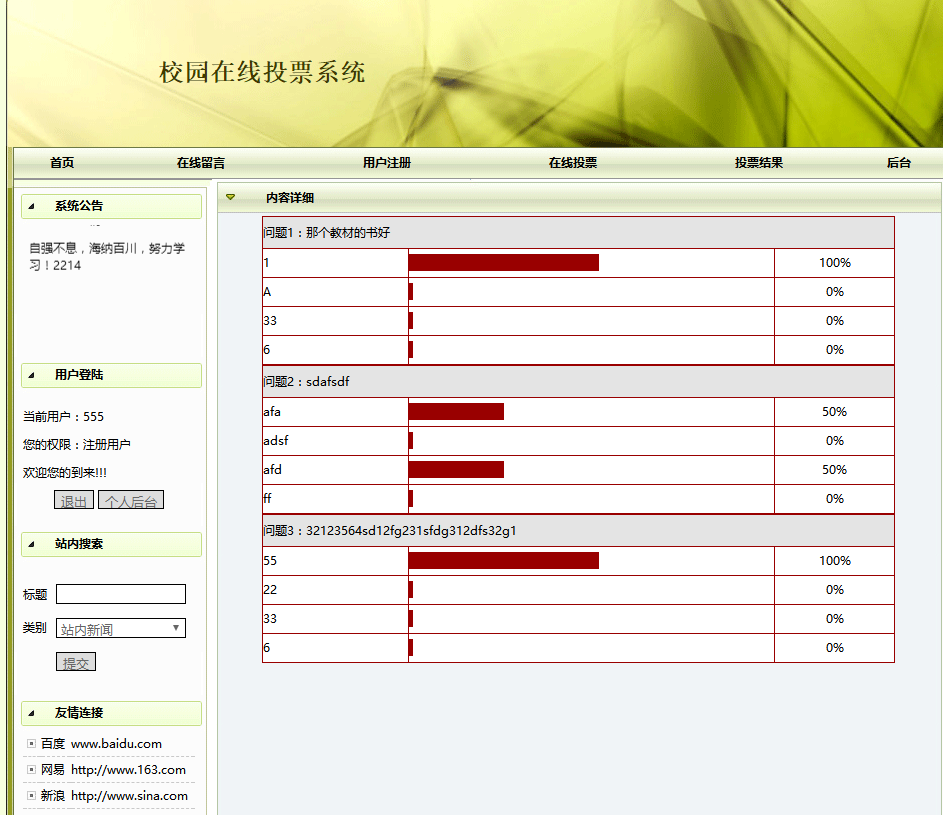Click the 您的权限：注册用户 text
This screenshot has height=815, width=943.
(x=76, y=444)
